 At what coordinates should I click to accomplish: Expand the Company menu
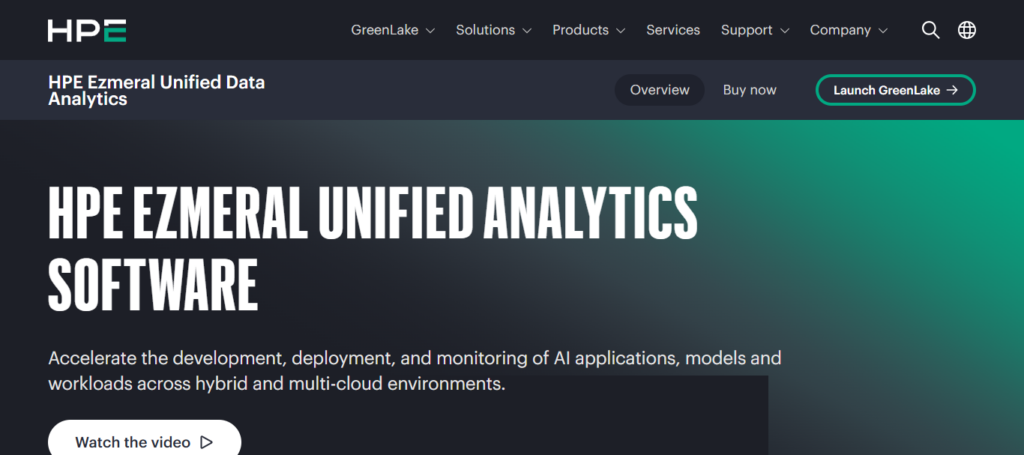click(848, 30)
